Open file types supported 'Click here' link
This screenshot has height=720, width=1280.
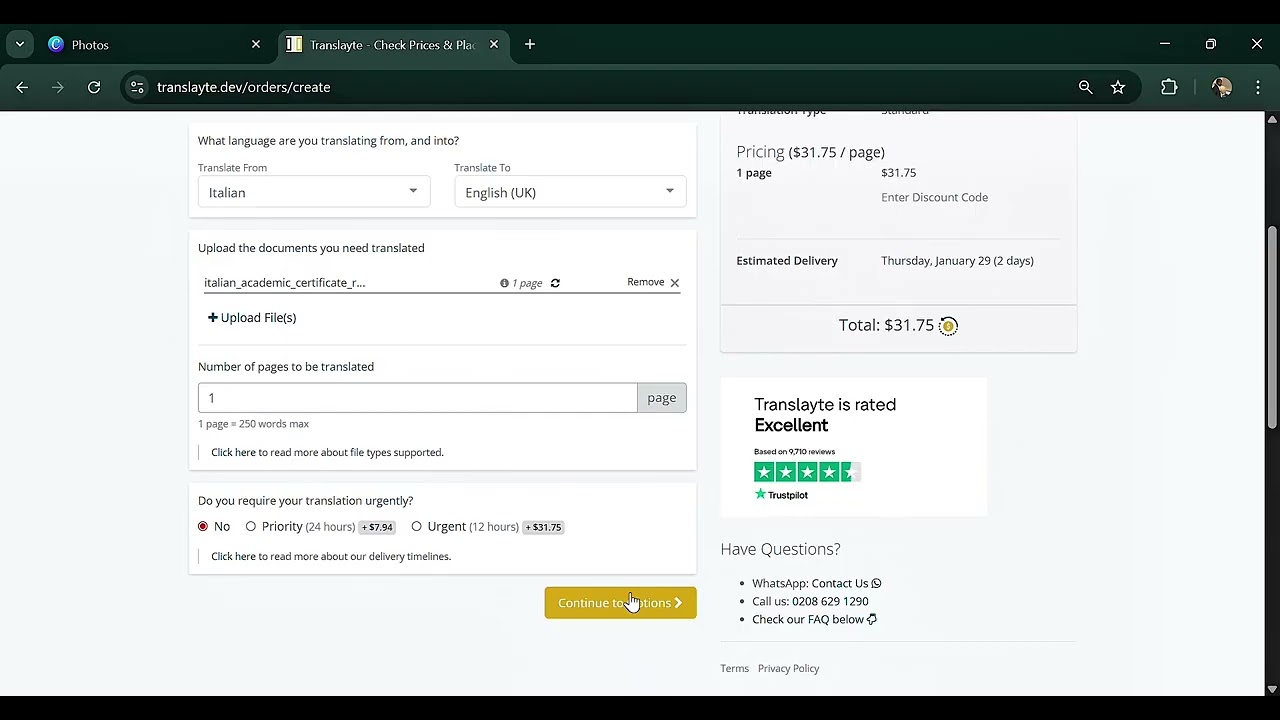point(233,452)
